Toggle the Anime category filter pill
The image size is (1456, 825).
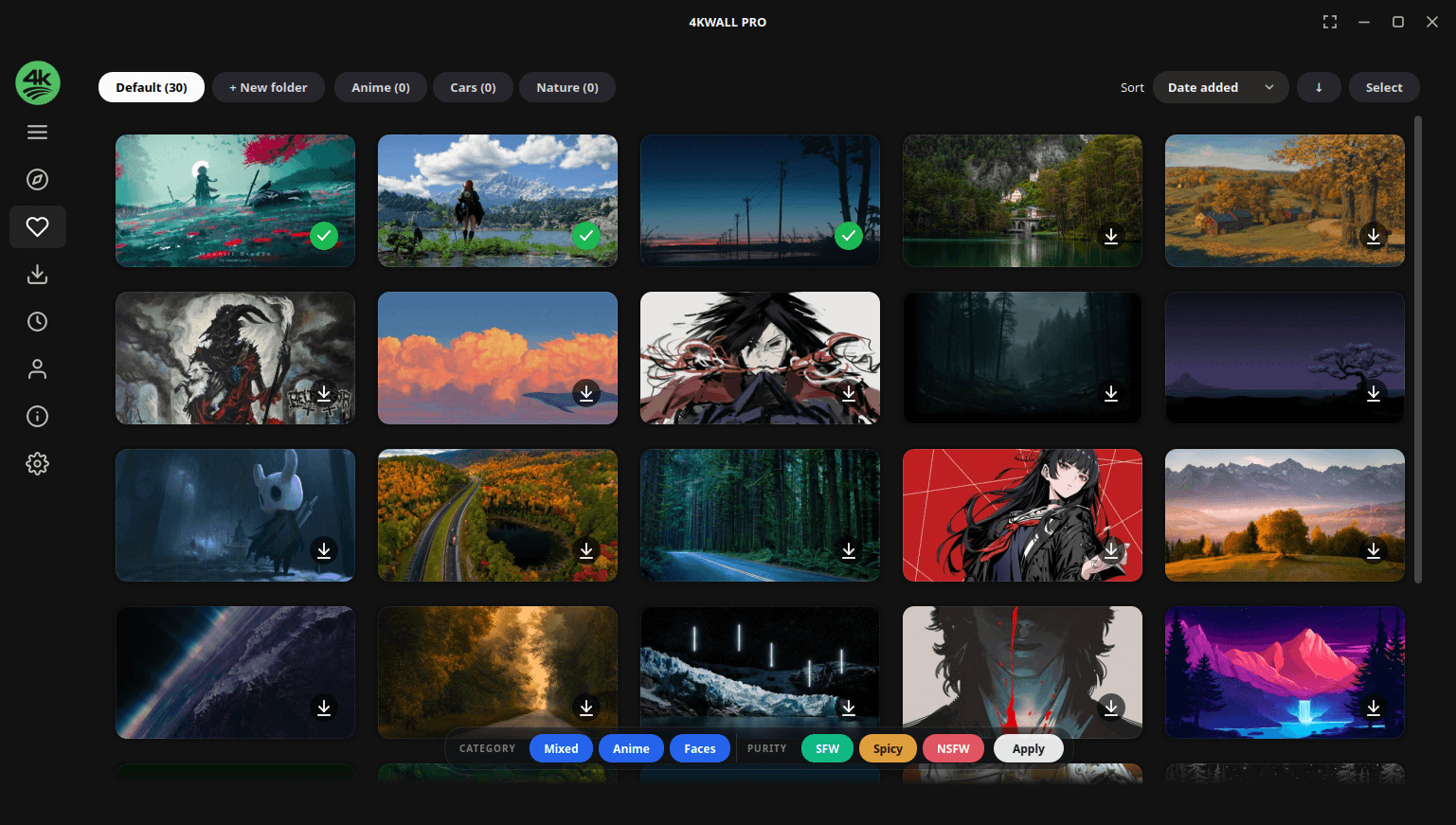click(x=631, y=748)
